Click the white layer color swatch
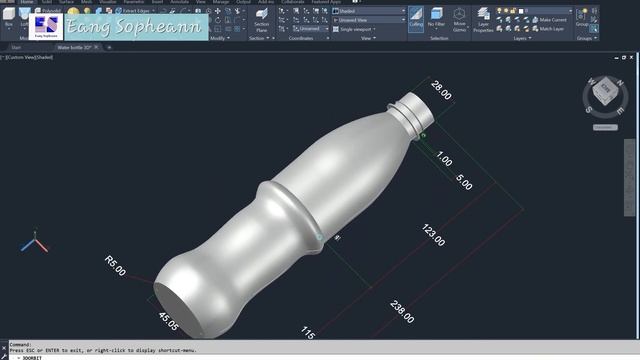Screen dimensions: 640x360 tap(520, 11)
